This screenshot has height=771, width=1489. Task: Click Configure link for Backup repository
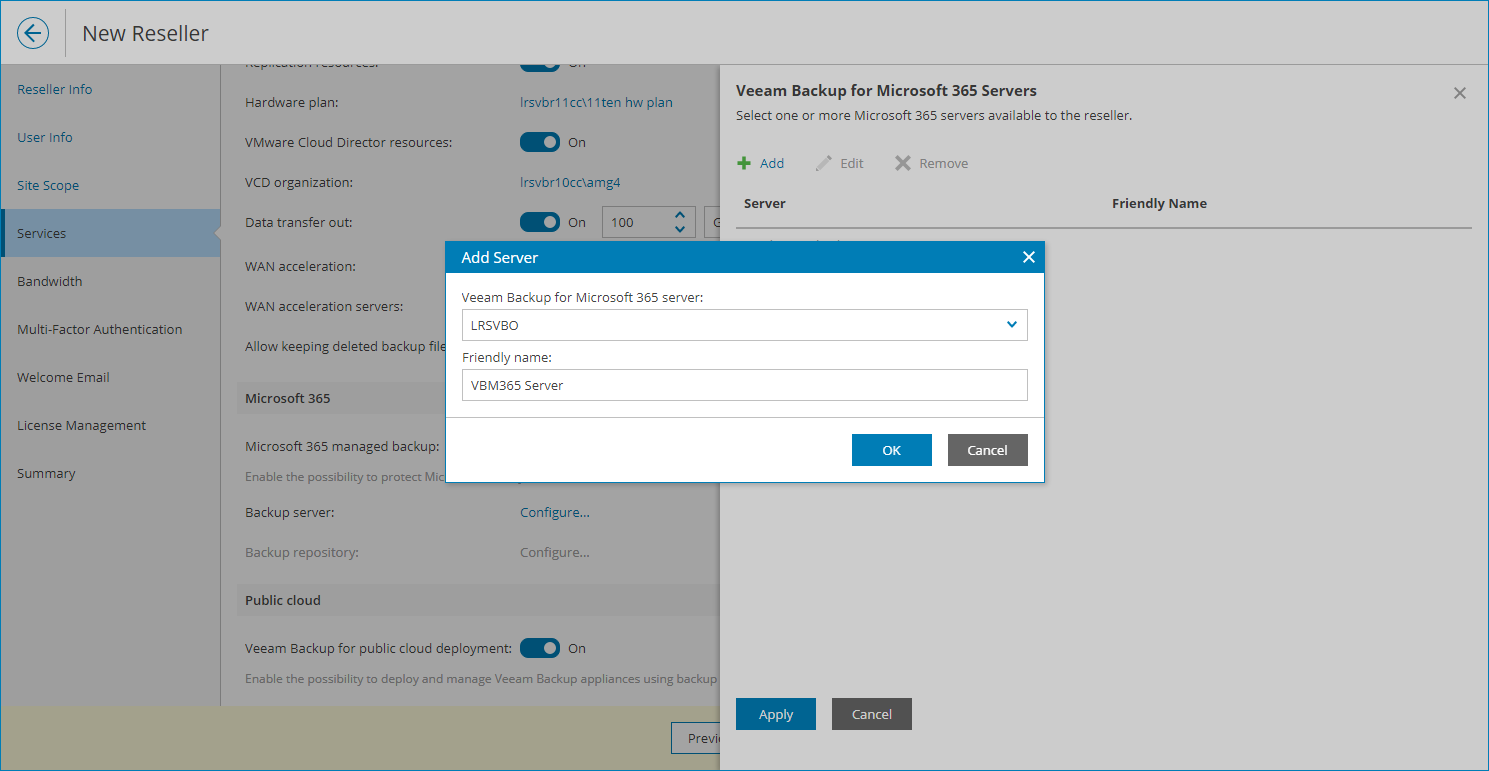pos(555,552)
